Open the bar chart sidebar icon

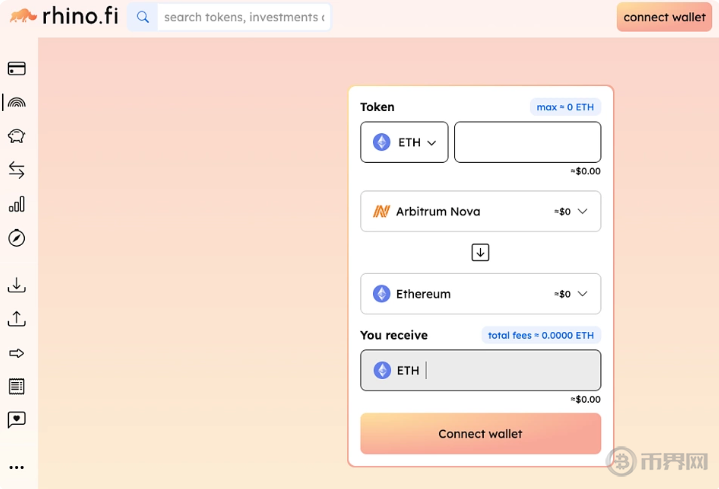pos(16,204)
